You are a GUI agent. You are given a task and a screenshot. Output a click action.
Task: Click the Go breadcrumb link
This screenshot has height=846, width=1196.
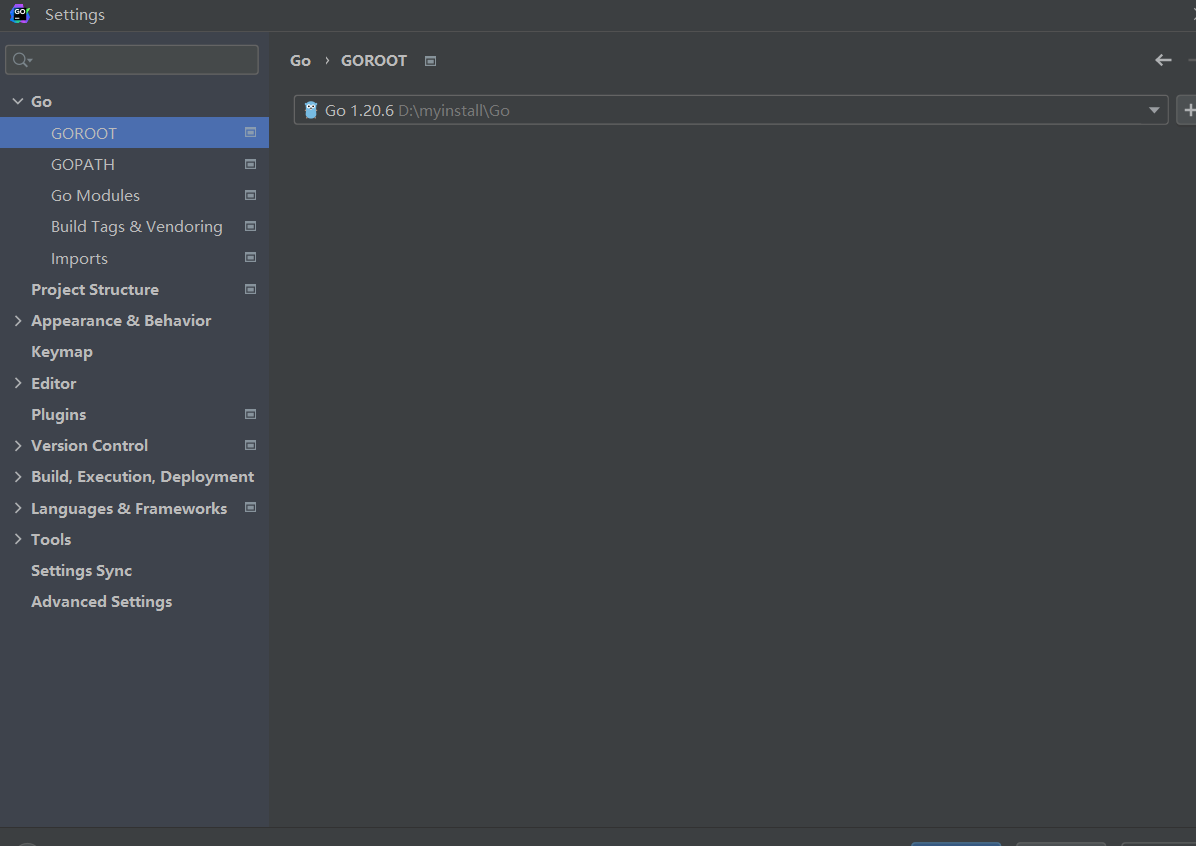[x=300, y=61]
